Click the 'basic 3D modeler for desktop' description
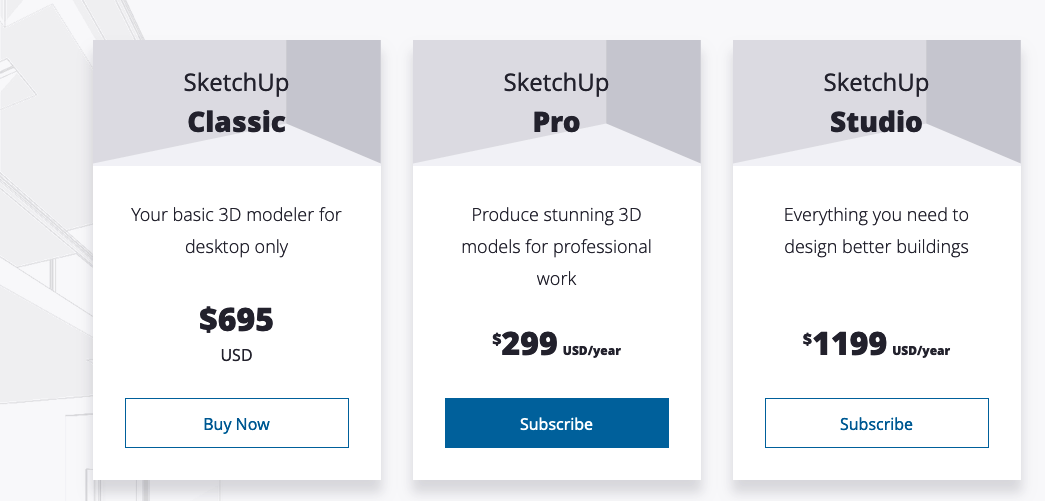Image resolution: width=1045 pixels, height=501 pixels. click(x=237, y=230)
